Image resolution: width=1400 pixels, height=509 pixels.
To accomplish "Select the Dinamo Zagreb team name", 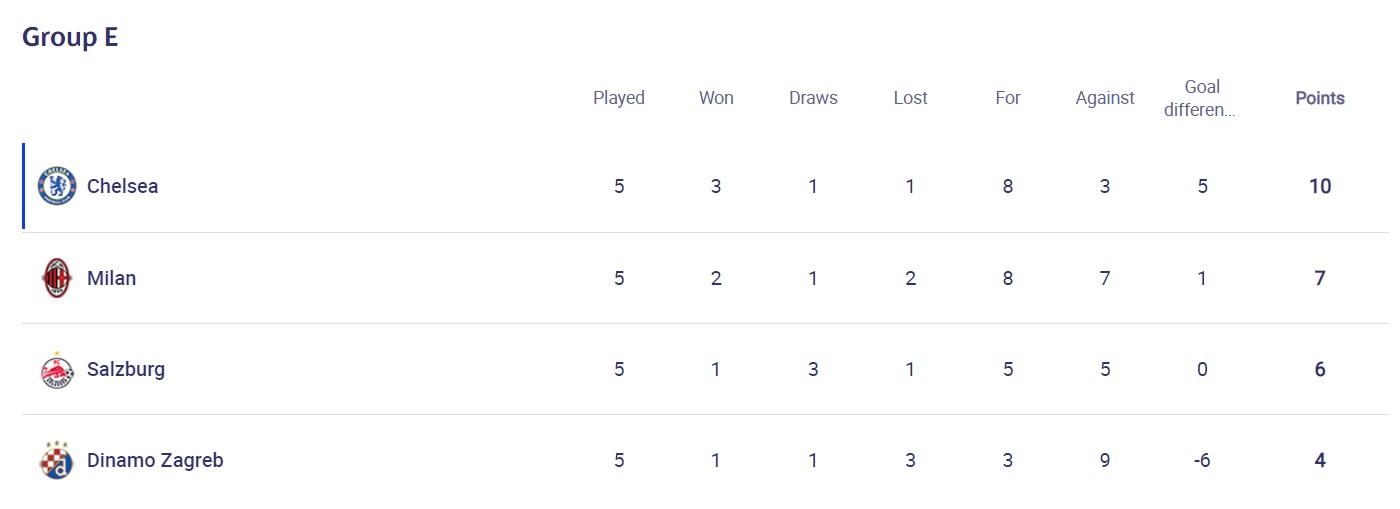I will 155,460.
